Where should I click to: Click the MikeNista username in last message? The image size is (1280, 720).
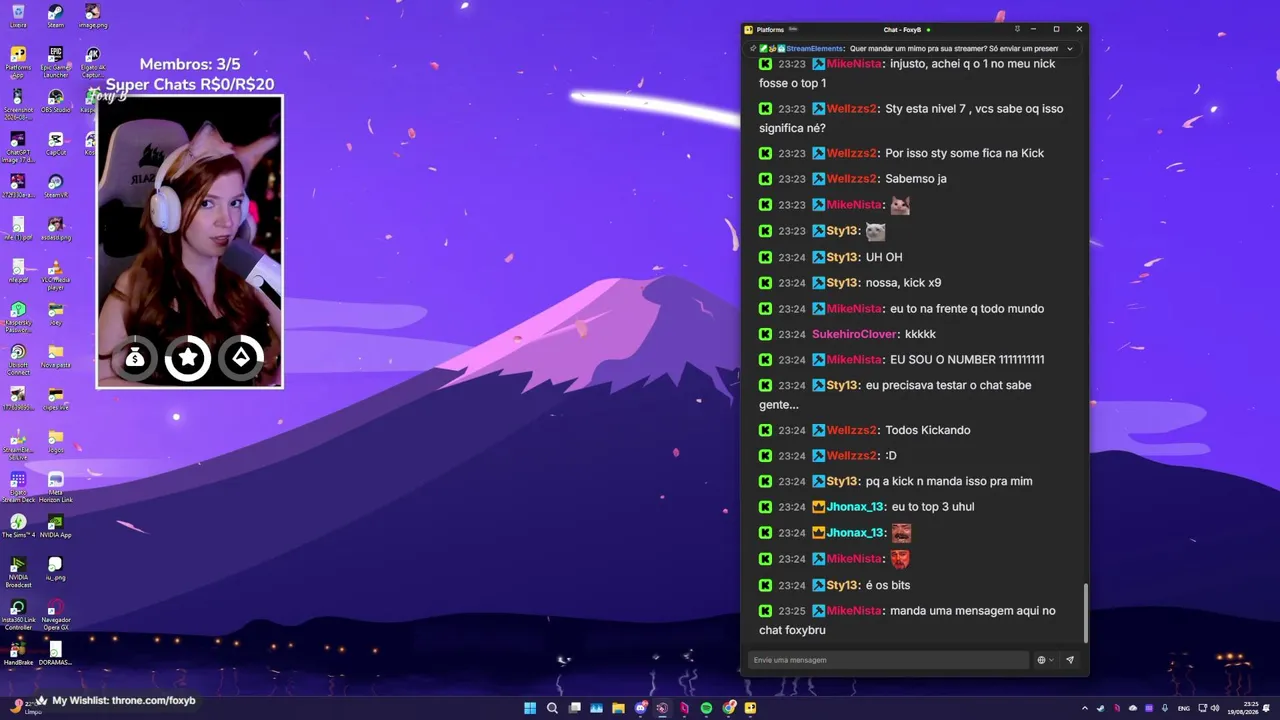tap(854, 611)
